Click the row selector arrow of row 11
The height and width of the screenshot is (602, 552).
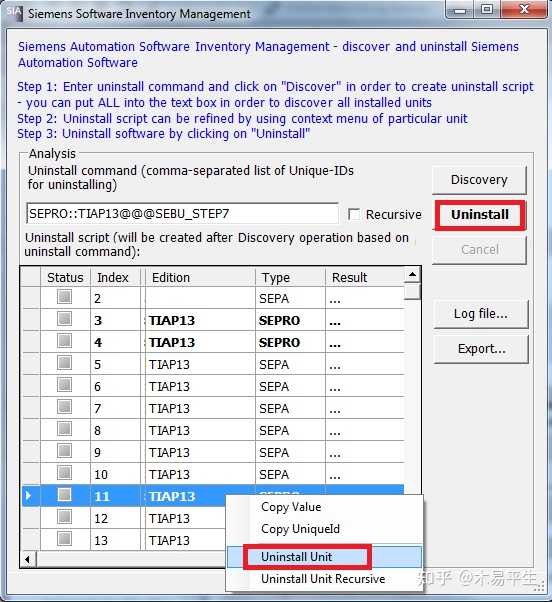(31, 496)
